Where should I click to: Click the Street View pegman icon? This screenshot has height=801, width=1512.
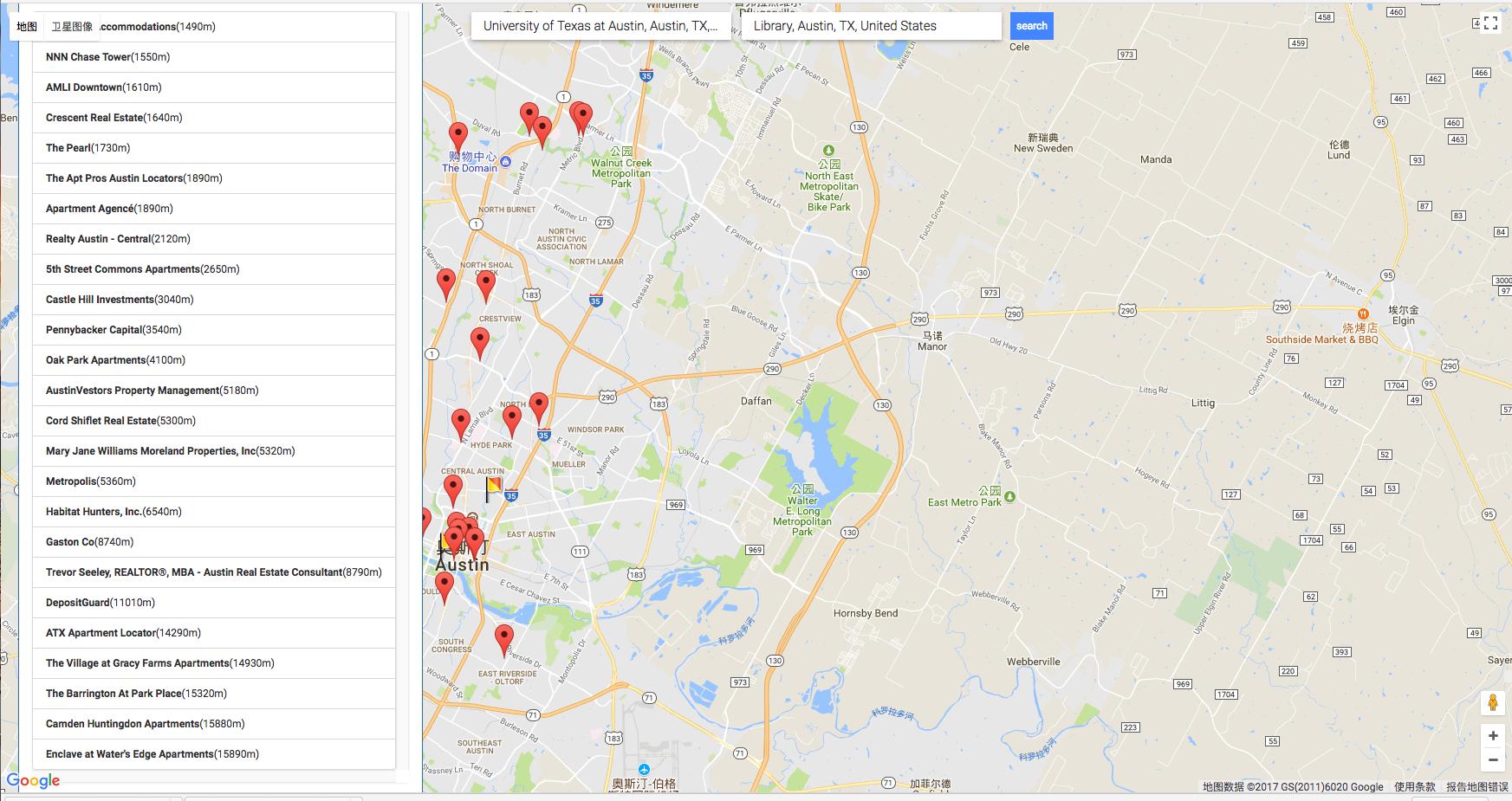(1492, 702)
